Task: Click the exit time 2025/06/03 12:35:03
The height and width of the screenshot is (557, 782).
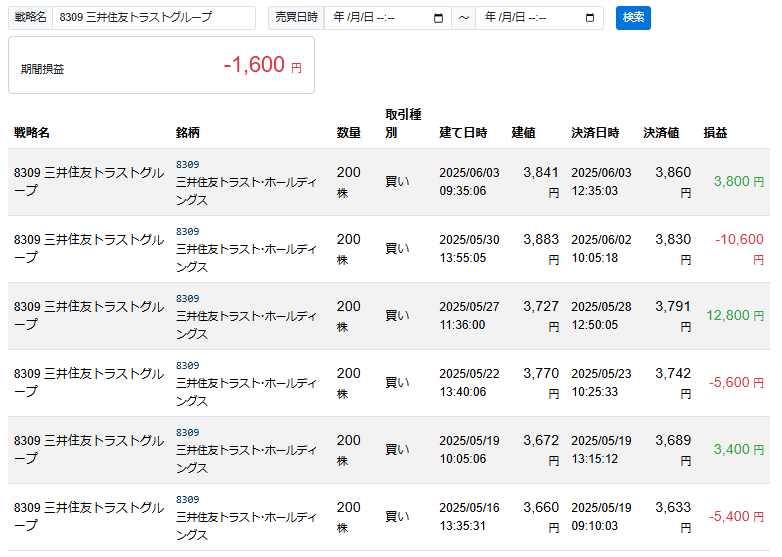Action: (x=601, y=182)
